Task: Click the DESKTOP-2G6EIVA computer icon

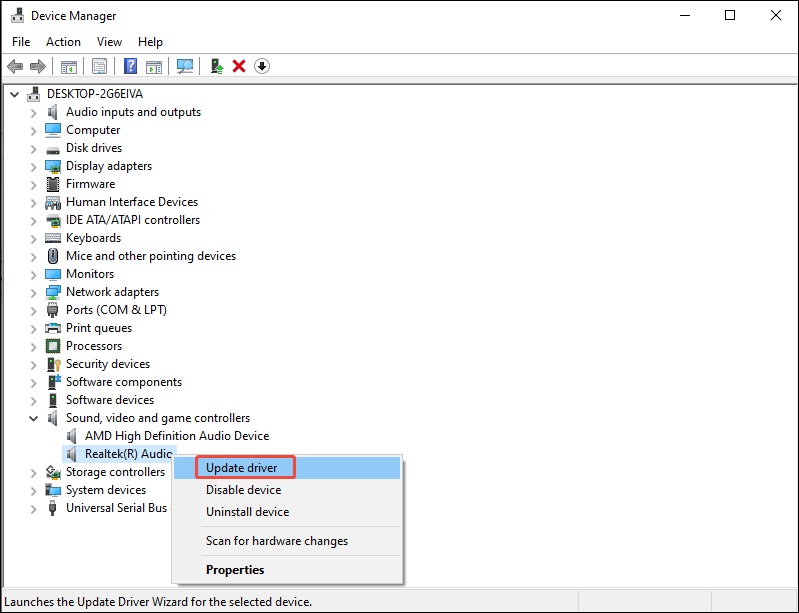Action: [x=34, y=94]
